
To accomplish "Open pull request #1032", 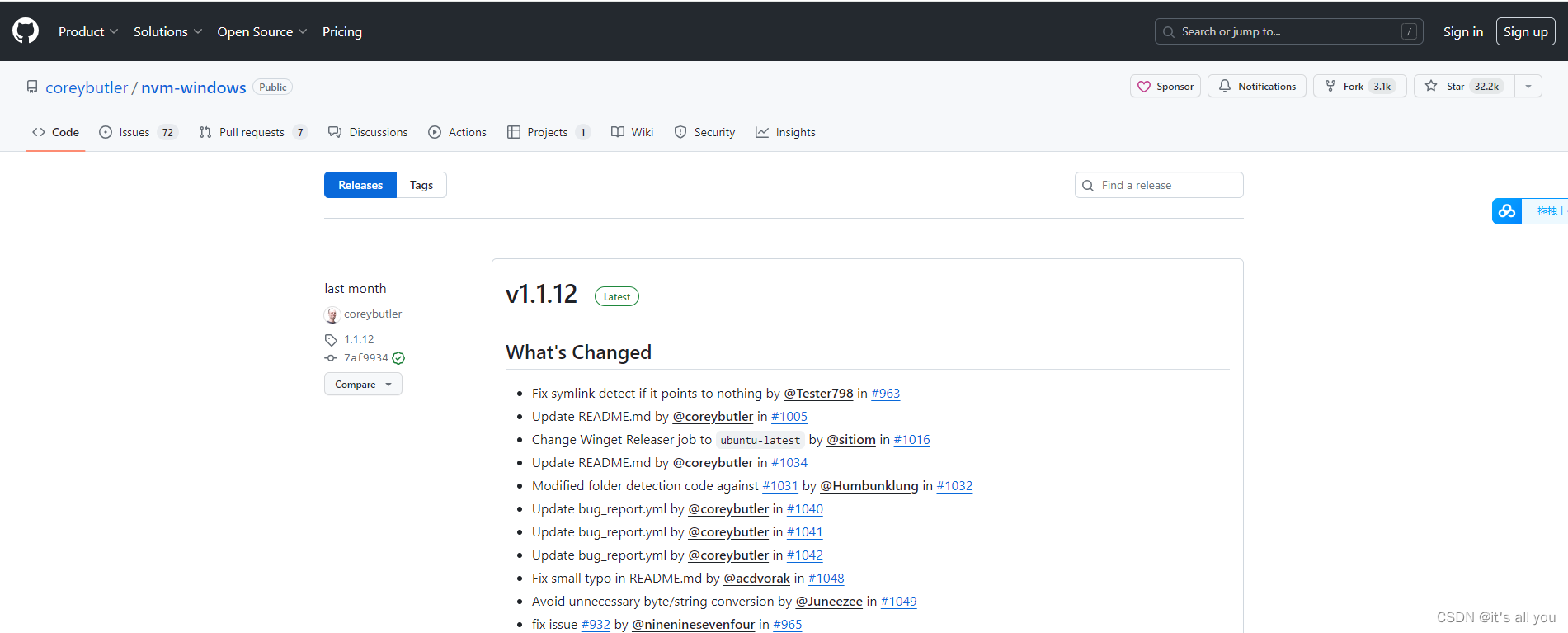I will 954,486.
